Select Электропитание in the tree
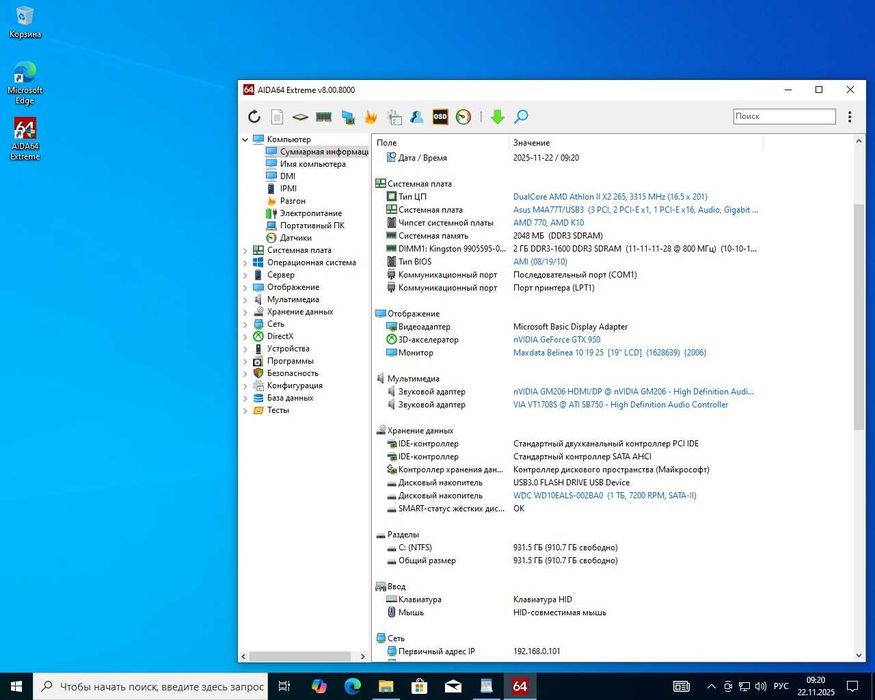The height and width of the screenshot is (700, 875). [304, 213]
